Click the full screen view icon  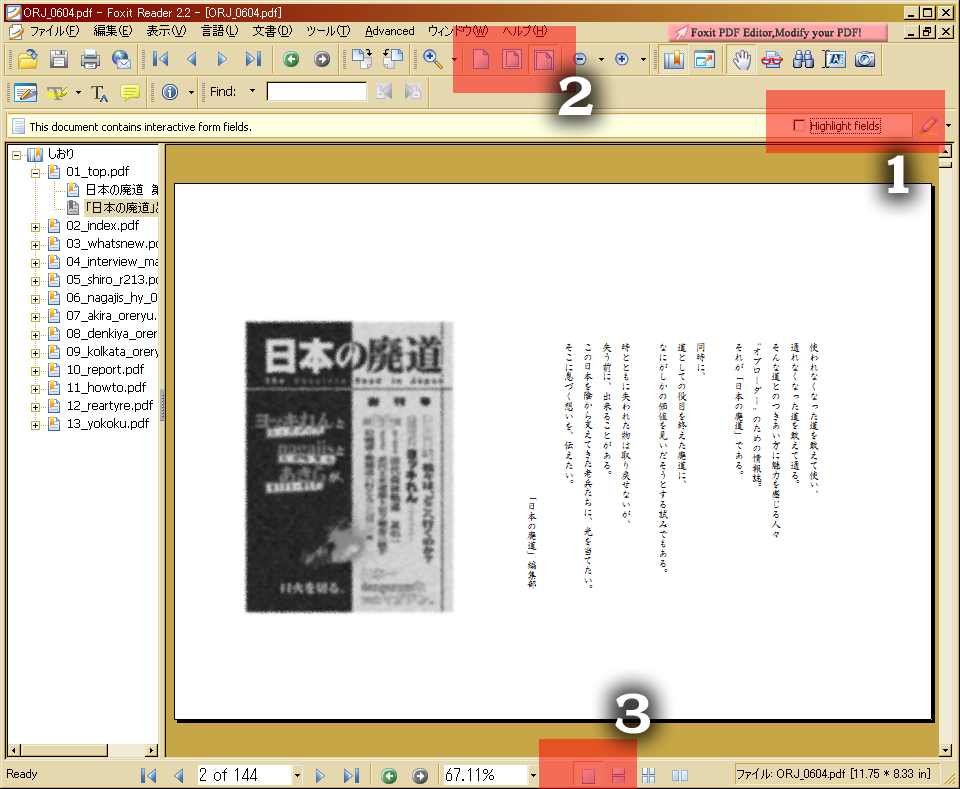[705, 59]
